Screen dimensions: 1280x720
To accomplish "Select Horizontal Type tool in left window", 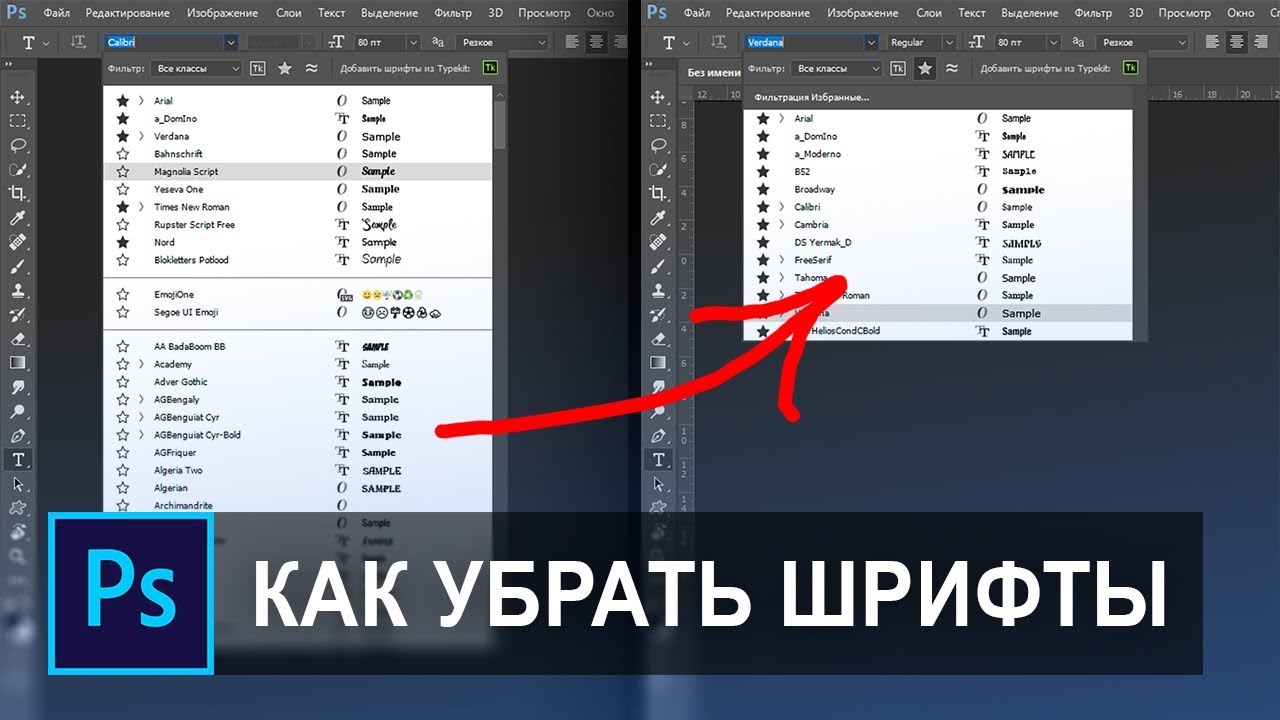I will coord(18,460).
